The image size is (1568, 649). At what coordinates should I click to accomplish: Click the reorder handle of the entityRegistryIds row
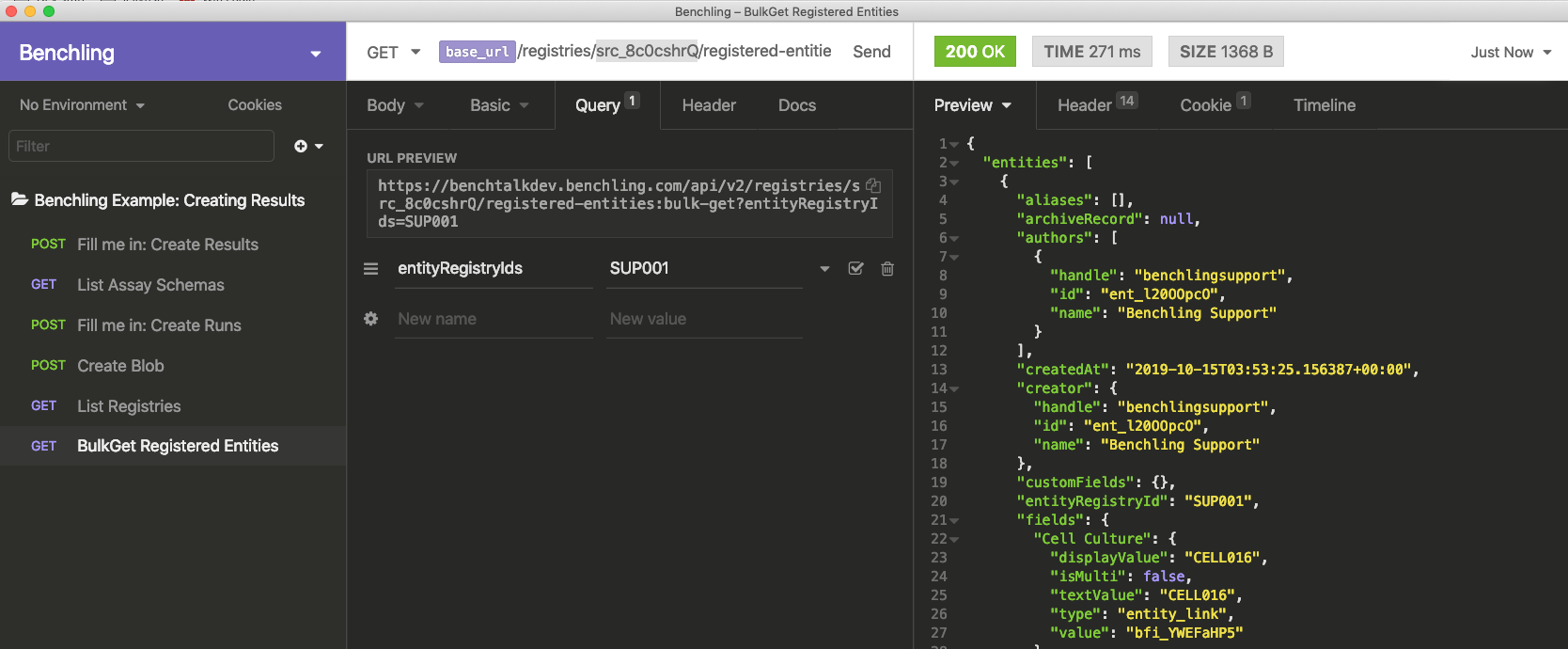click(371, 269)
